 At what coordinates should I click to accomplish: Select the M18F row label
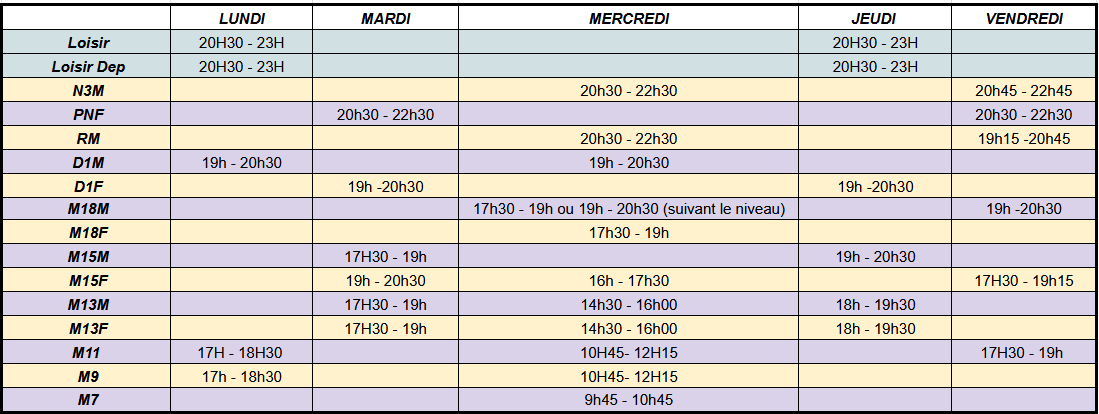pyautogui.click(x=88, y=233)
